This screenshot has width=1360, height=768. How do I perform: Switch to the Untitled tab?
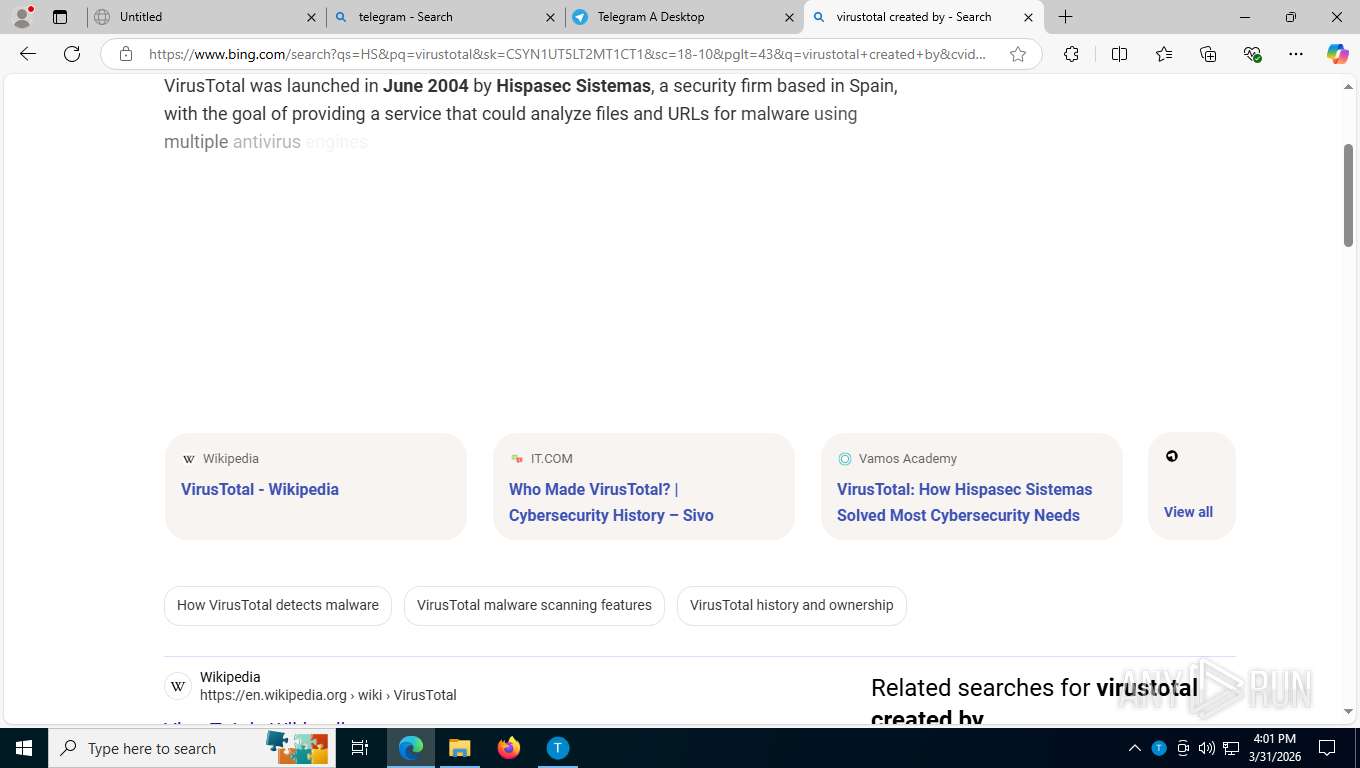(204, 17)
